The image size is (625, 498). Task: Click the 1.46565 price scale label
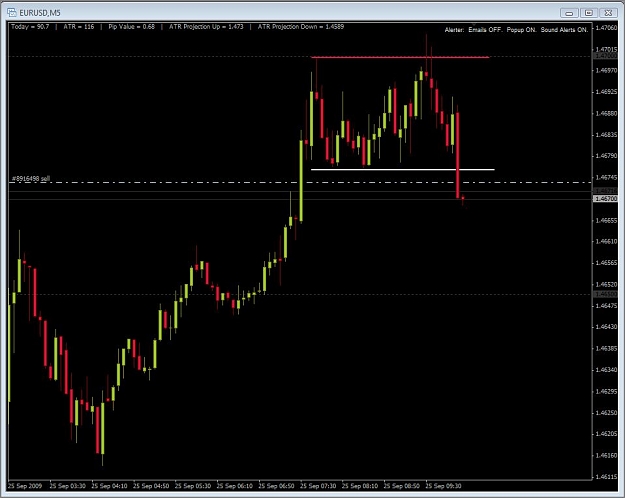pyautogui.click(x=606, y=263)
